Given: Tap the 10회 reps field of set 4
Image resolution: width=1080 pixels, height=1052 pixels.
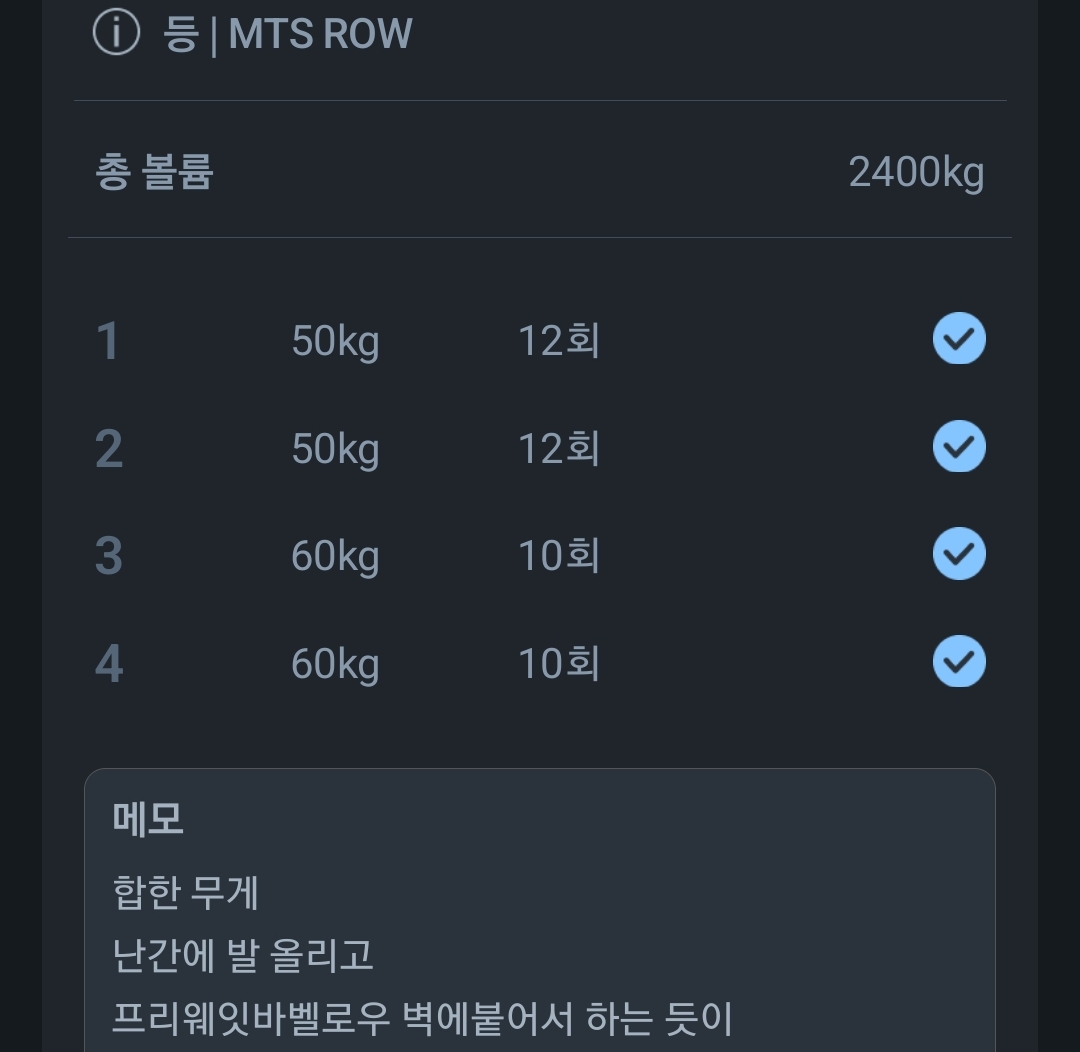Looking at the screenshot, I should coord(557,661).
